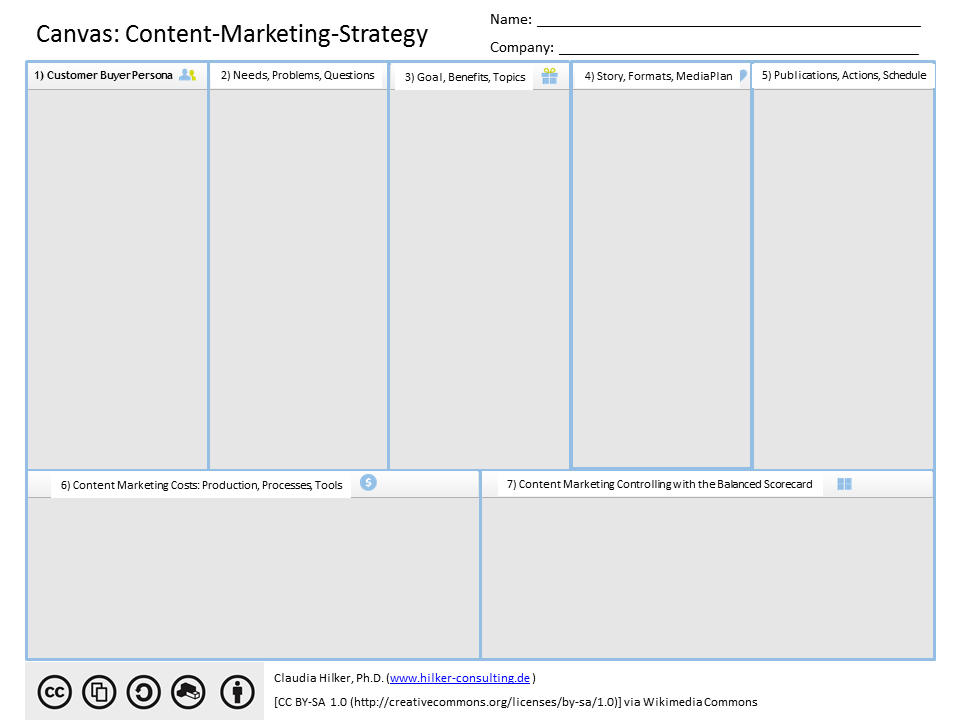This screenshot has height=720, width=960.
Task: Select the '5) Publications, Actions, Schedule' heading
Action: tap(844, 75)
